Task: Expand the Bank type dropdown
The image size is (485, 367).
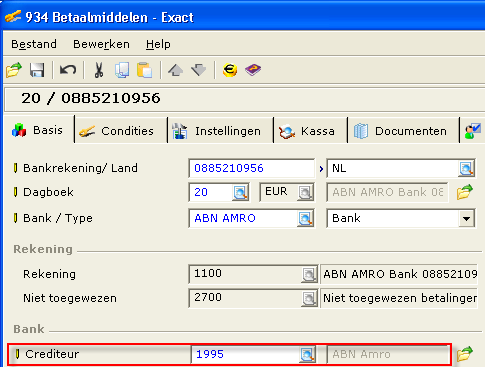Action: point(467,219)
